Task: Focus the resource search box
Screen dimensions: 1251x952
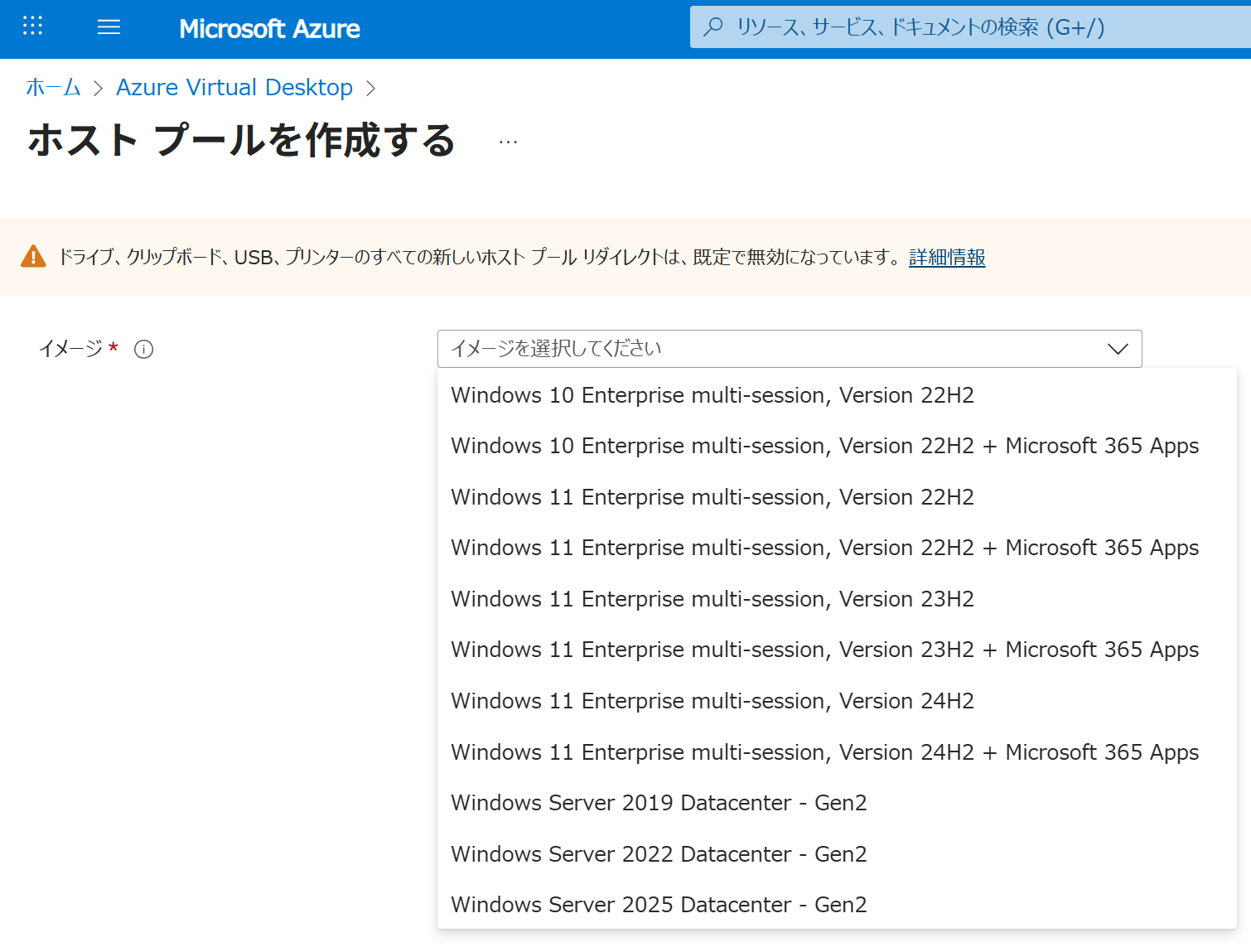Action: tap(971, 27)
